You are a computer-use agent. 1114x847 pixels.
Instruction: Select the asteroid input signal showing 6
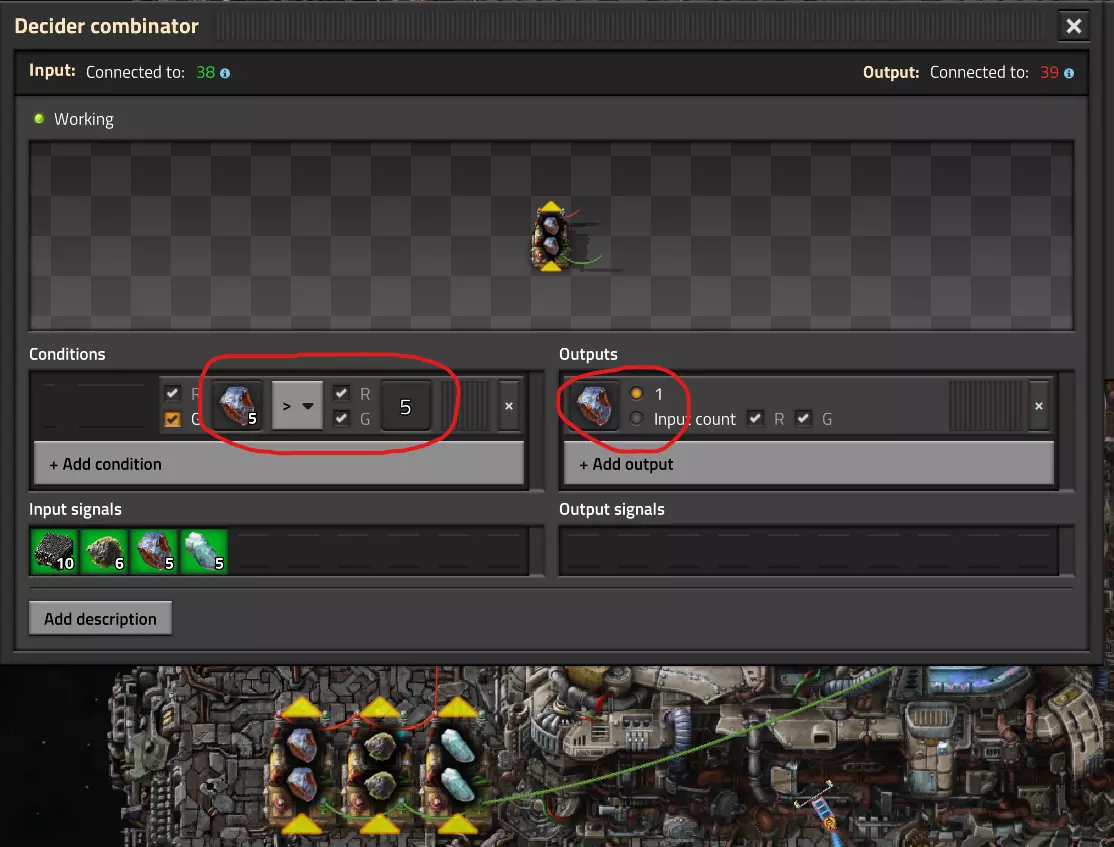pyautogui.click(x=104, y=551)
